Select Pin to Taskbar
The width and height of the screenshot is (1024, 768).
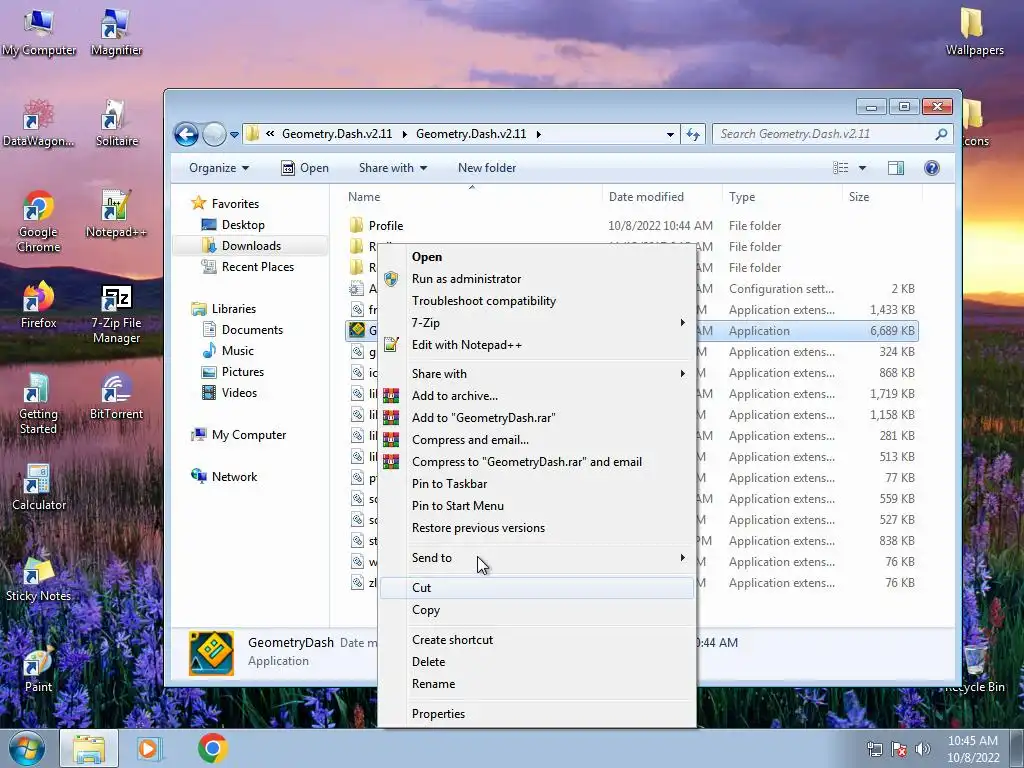click(x=537, y=484)
